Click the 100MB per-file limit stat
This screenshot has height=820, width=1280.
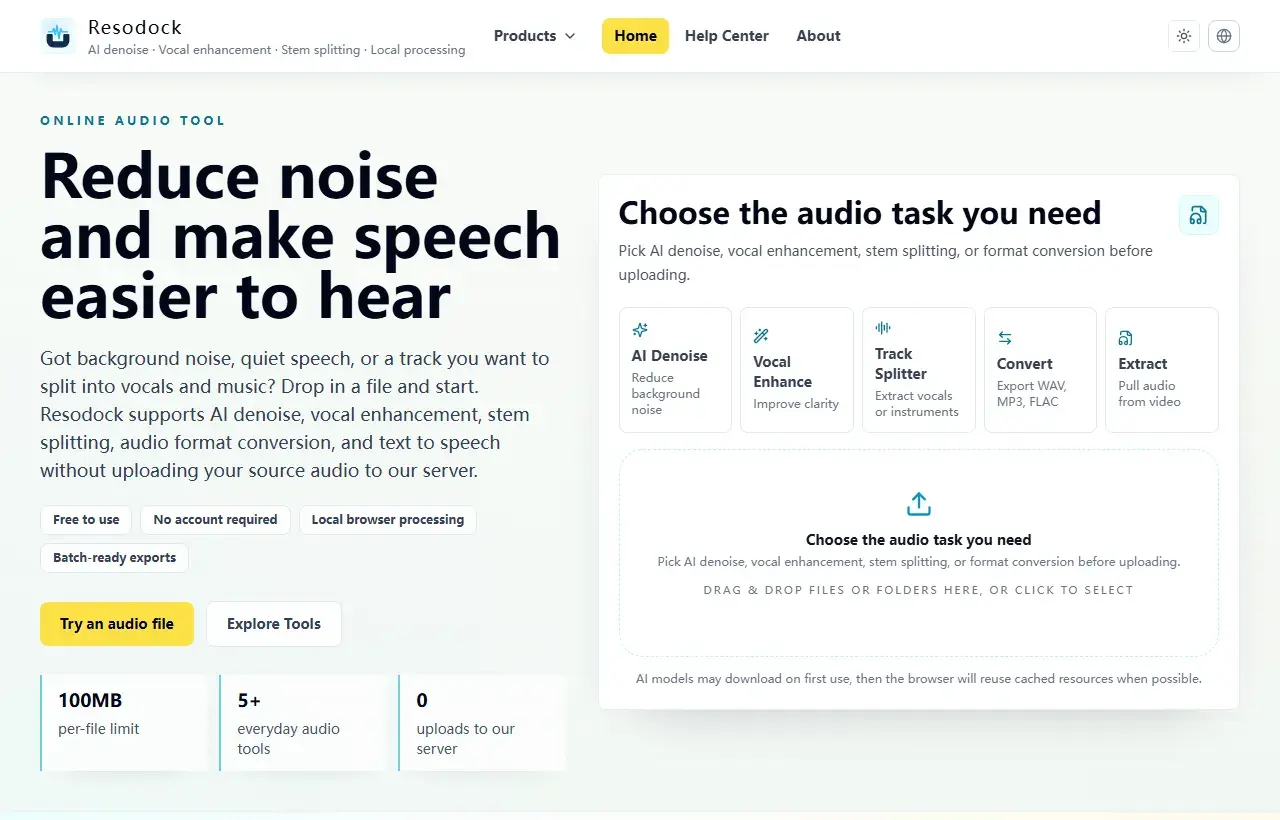pos(123,723)
